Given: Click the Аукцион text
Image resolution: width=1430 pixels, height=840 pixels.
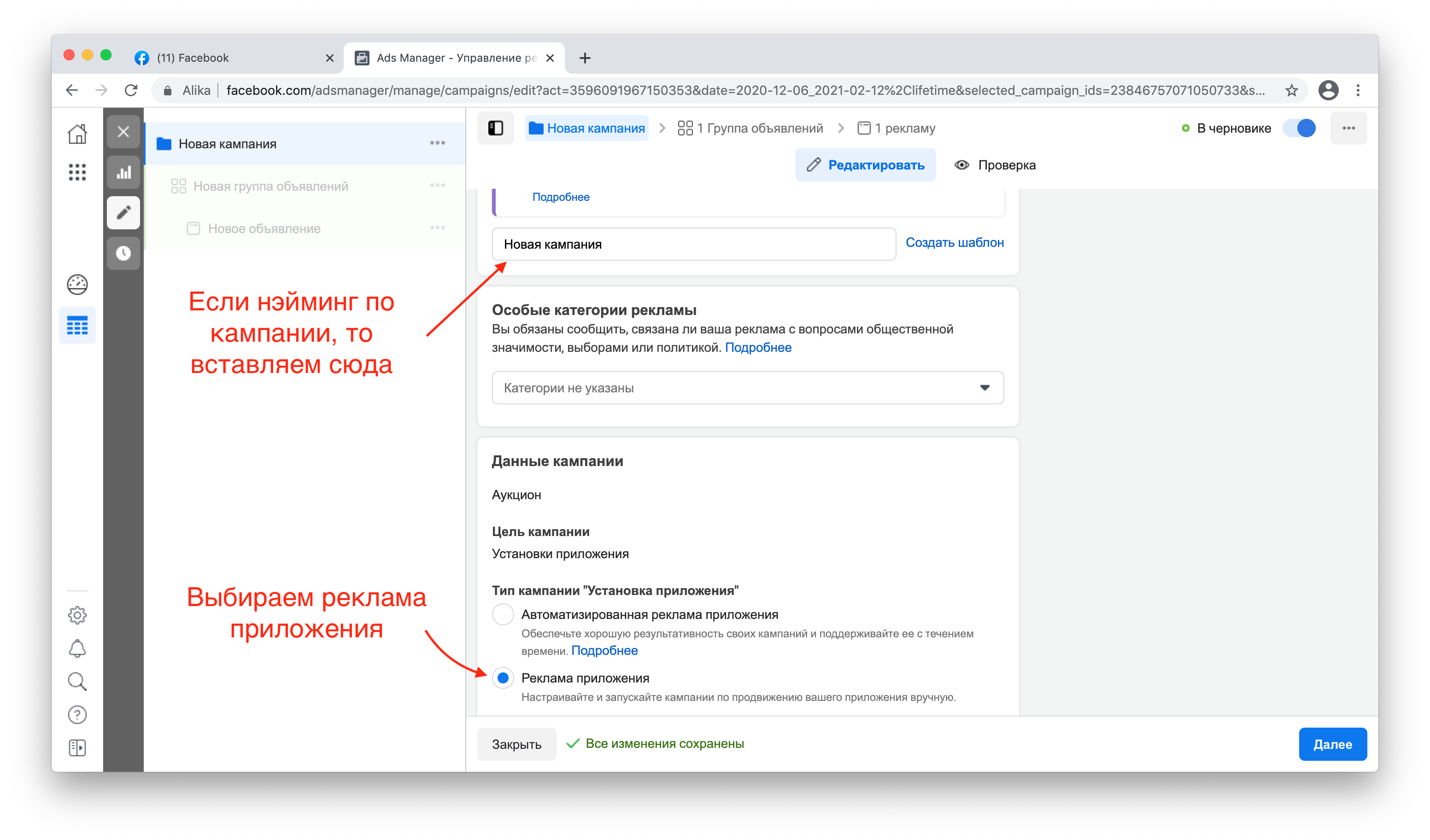Looking at the screenshot, I should tap(516, 495).
